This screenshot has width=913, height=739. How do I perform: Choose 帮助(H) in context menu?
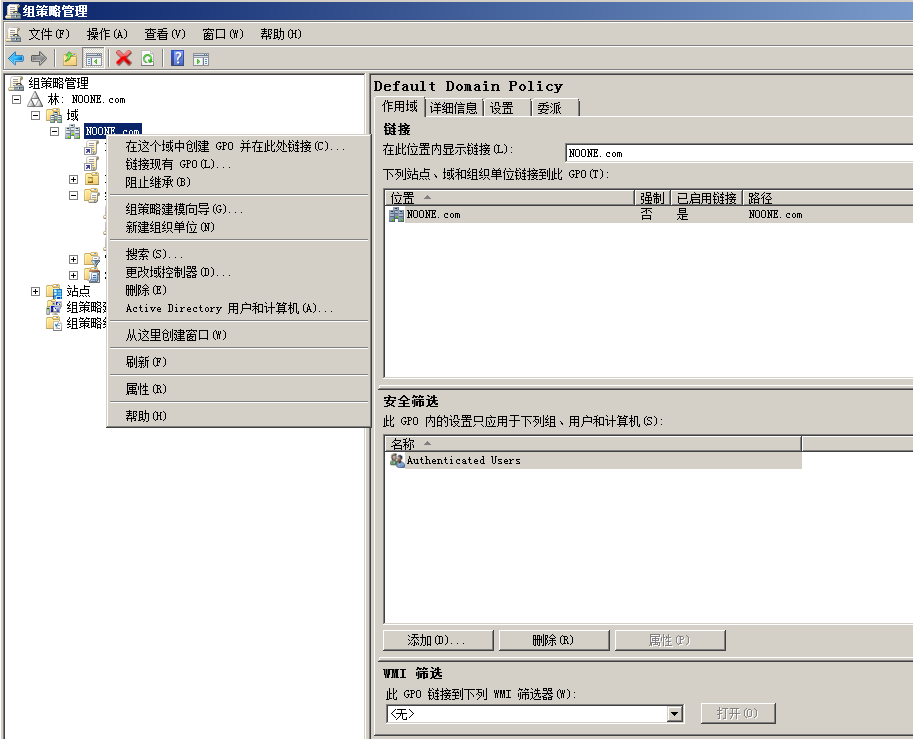coord(239,416)
